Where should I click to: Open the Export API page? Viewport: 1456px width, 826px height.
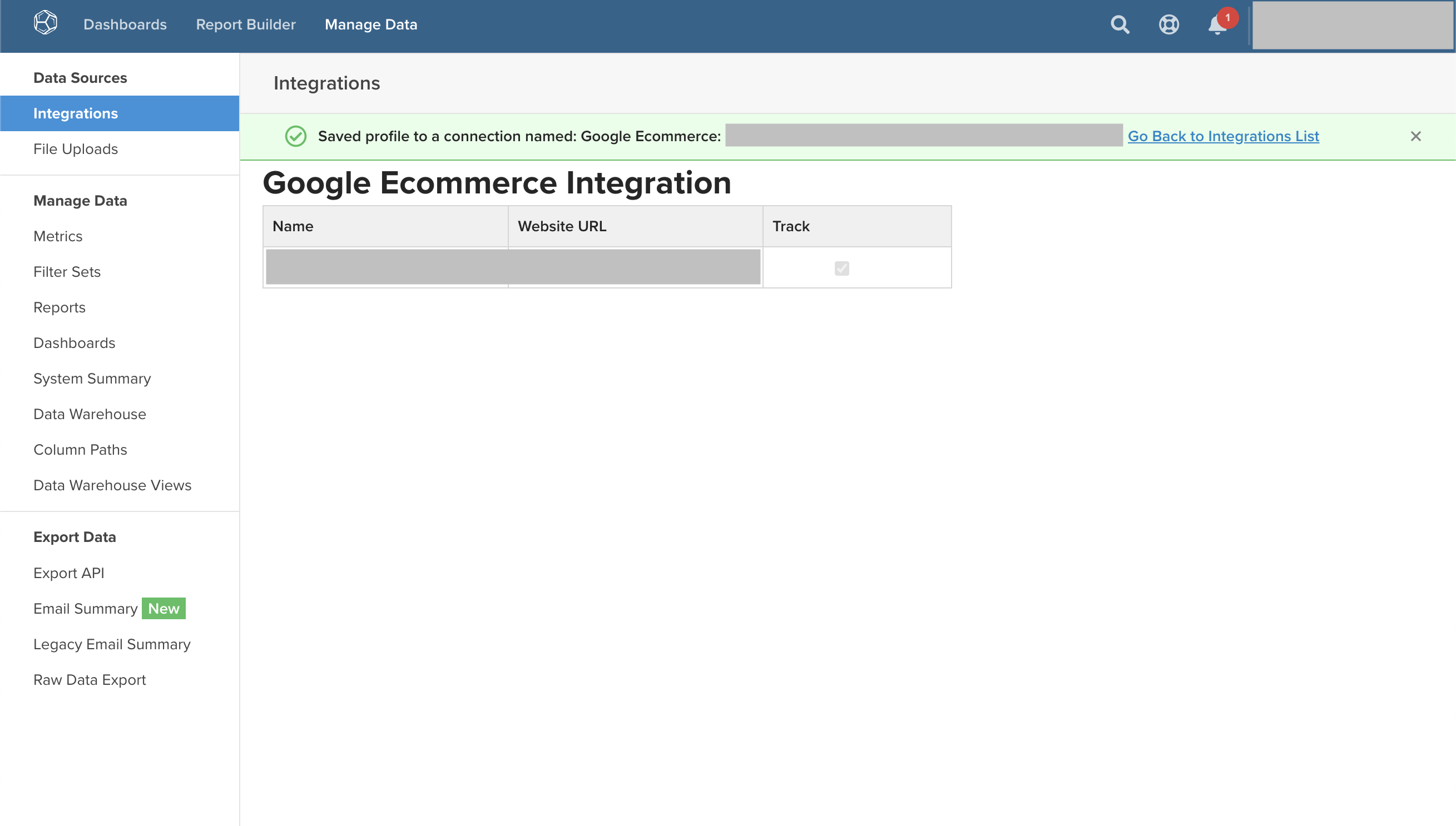coord(68,573)
